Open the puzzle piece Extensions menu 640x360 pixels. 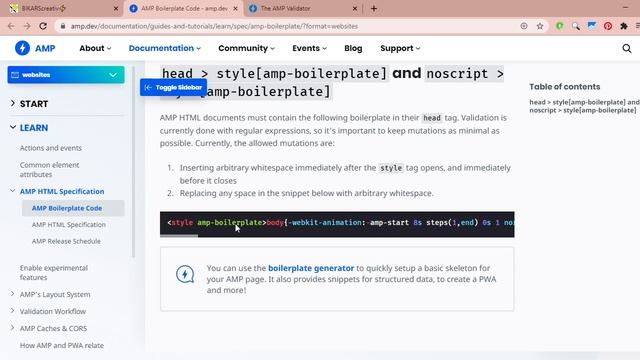coord(624,26)
